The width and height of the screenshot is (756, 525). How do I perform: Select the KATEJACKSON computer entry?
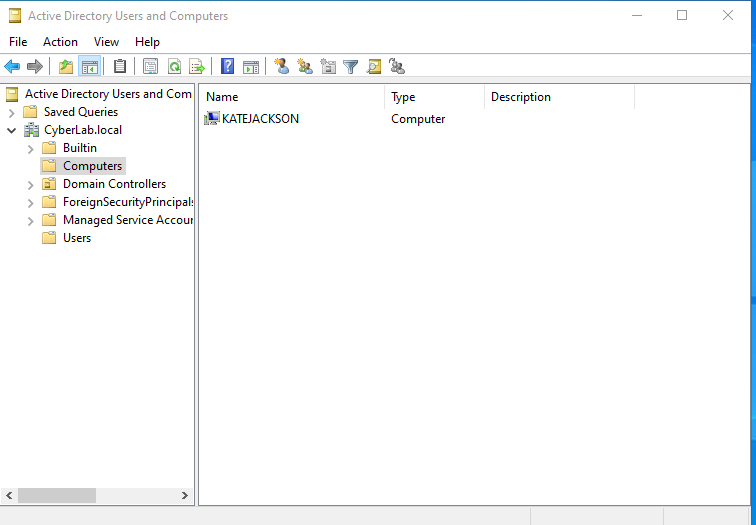pos(260,119)
